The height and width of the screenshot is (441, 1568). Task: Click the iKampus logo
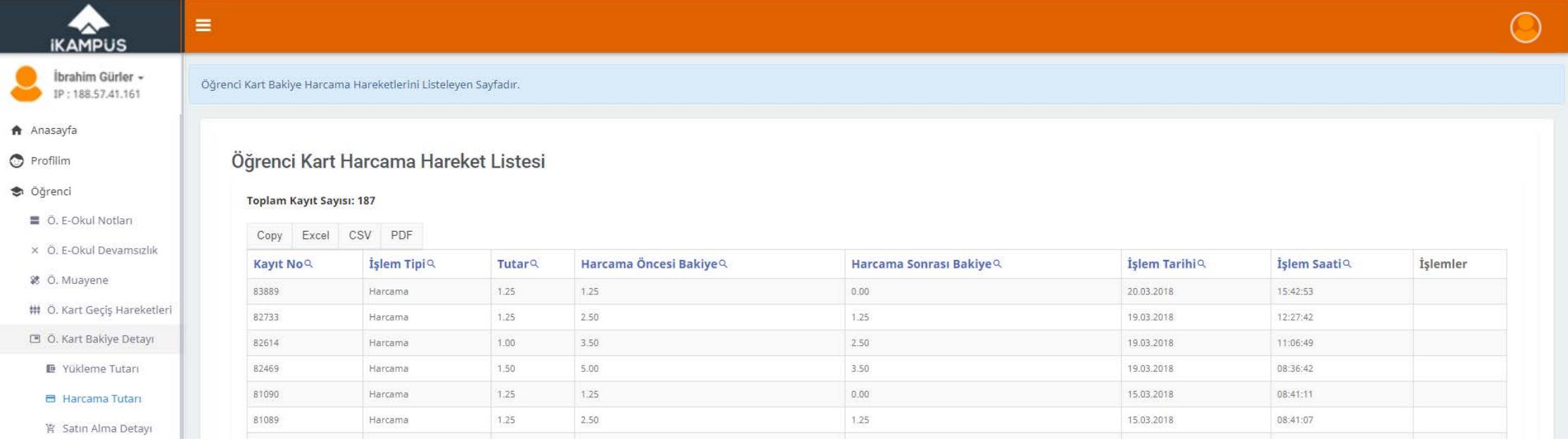tap(89, 28)
